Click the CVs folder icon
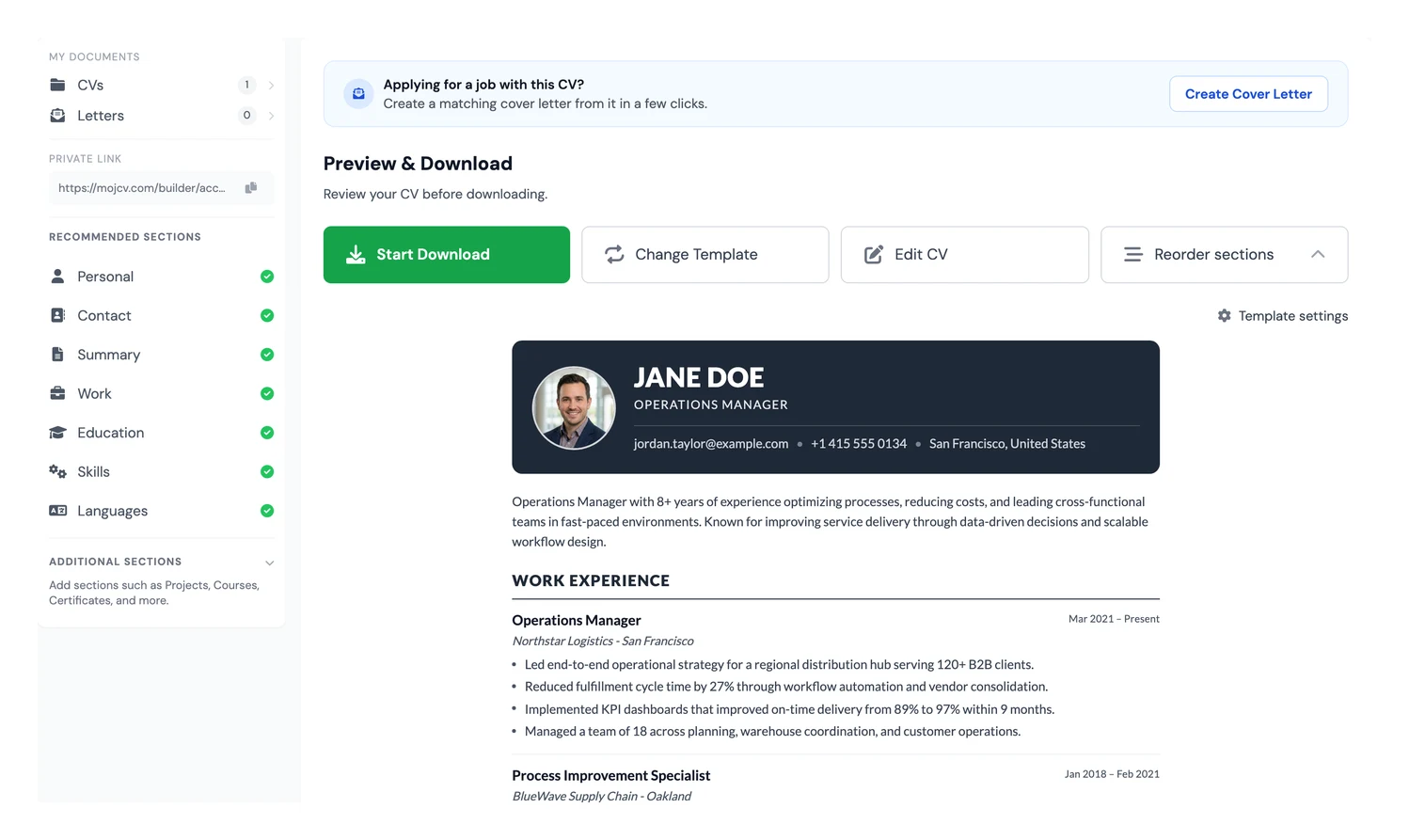Viewport: 1409px width, 840px height. [57, 85]
